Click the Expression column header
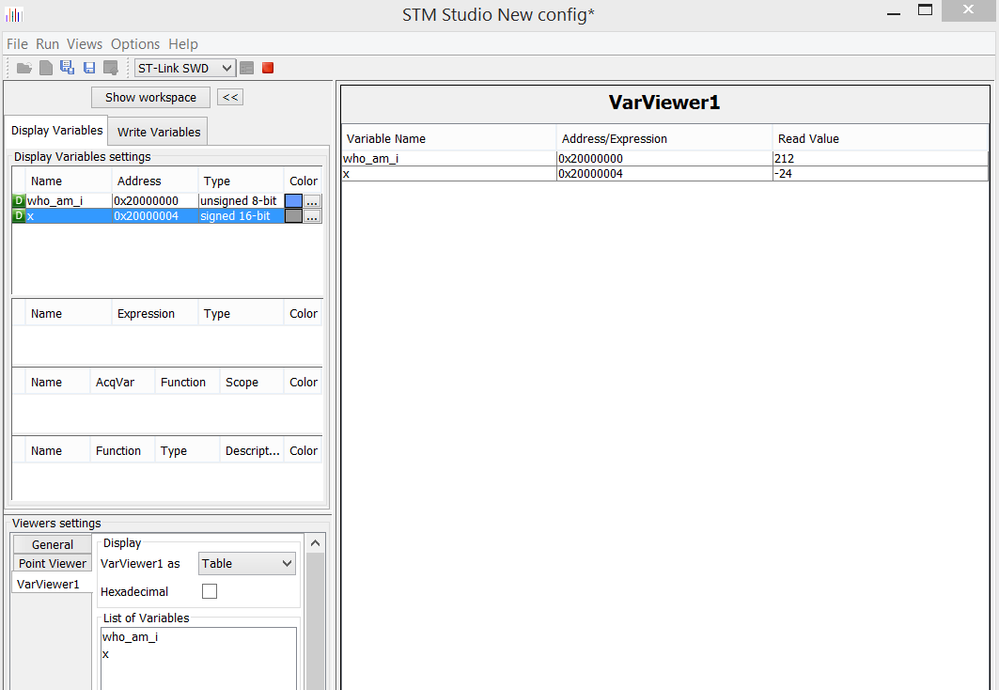Screen dimensions: 999x690 click(155, 313)
